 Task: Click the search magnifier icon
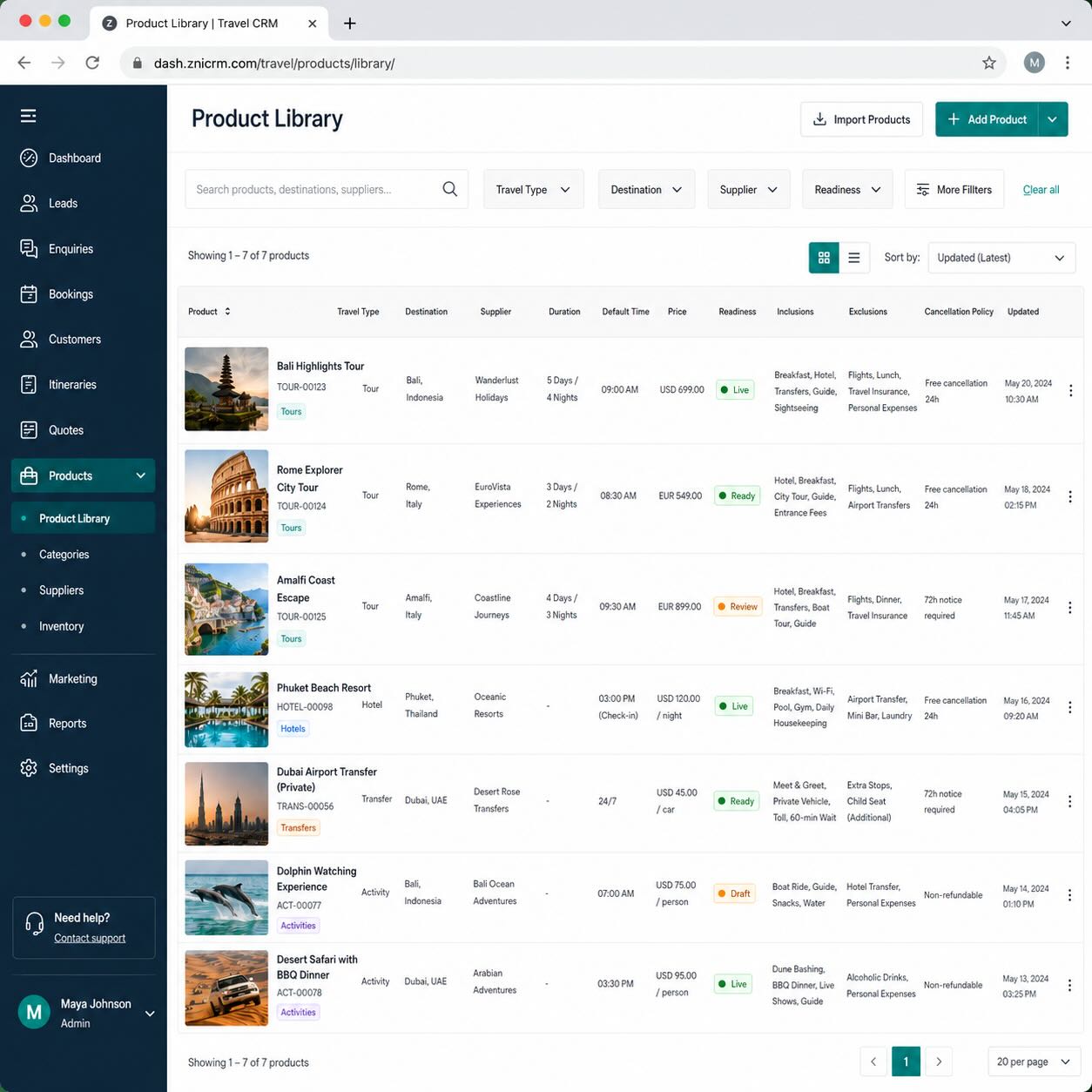(450, 189)
